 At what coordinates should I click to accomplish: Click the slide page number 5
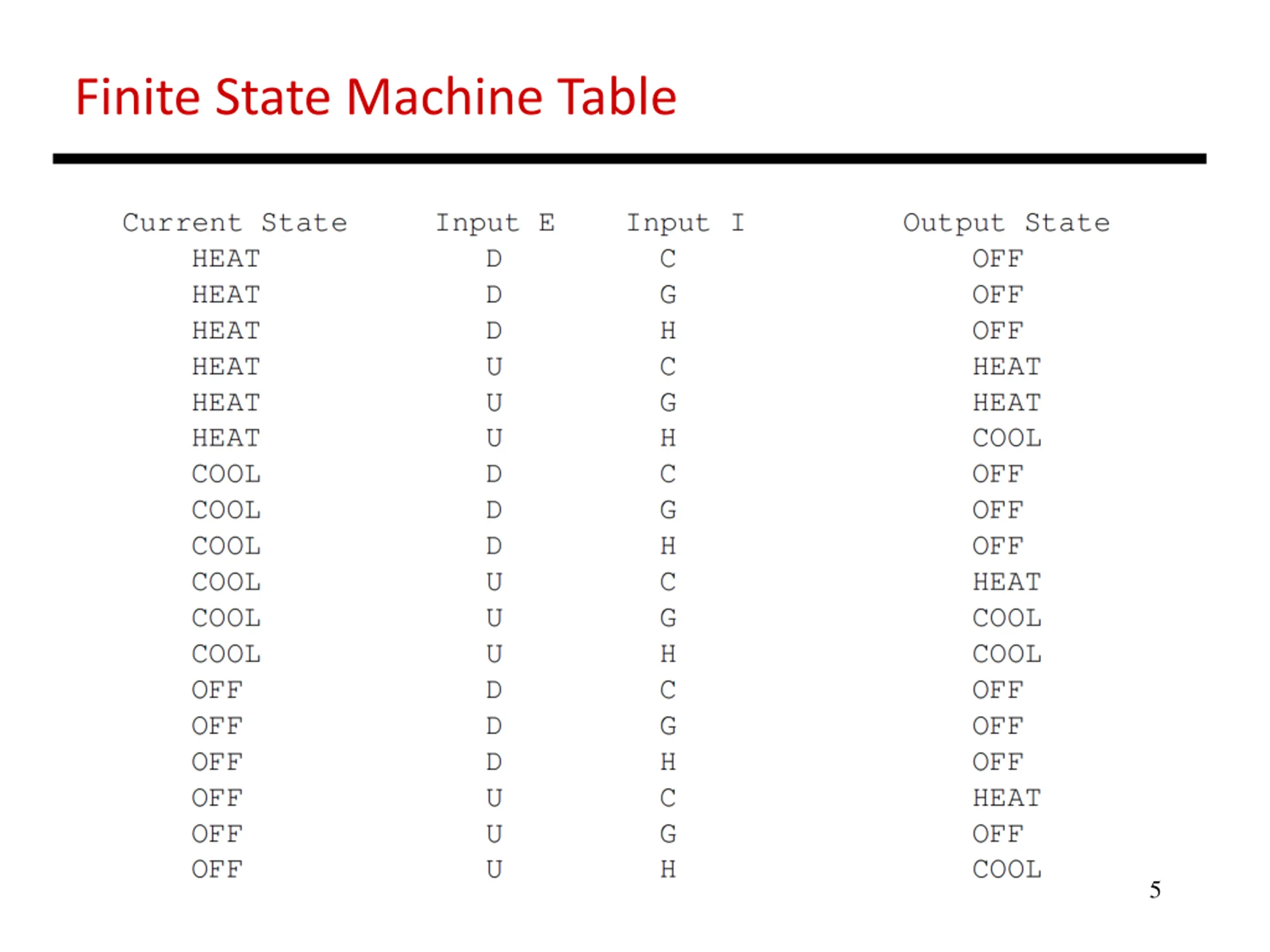[x=1155, y=890]
